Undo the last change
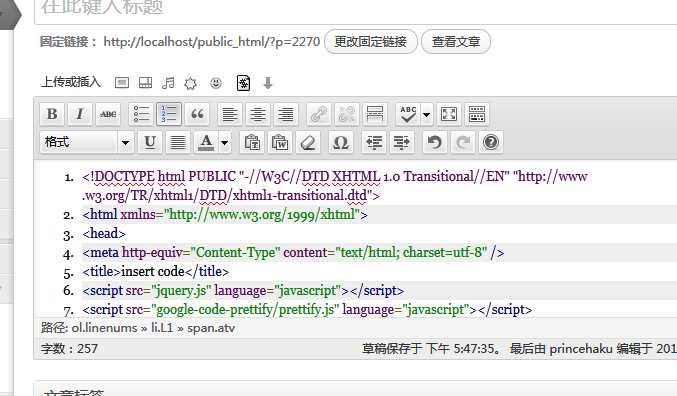Image resolution: width=677 pixels, height=396 pixels. 435,142
